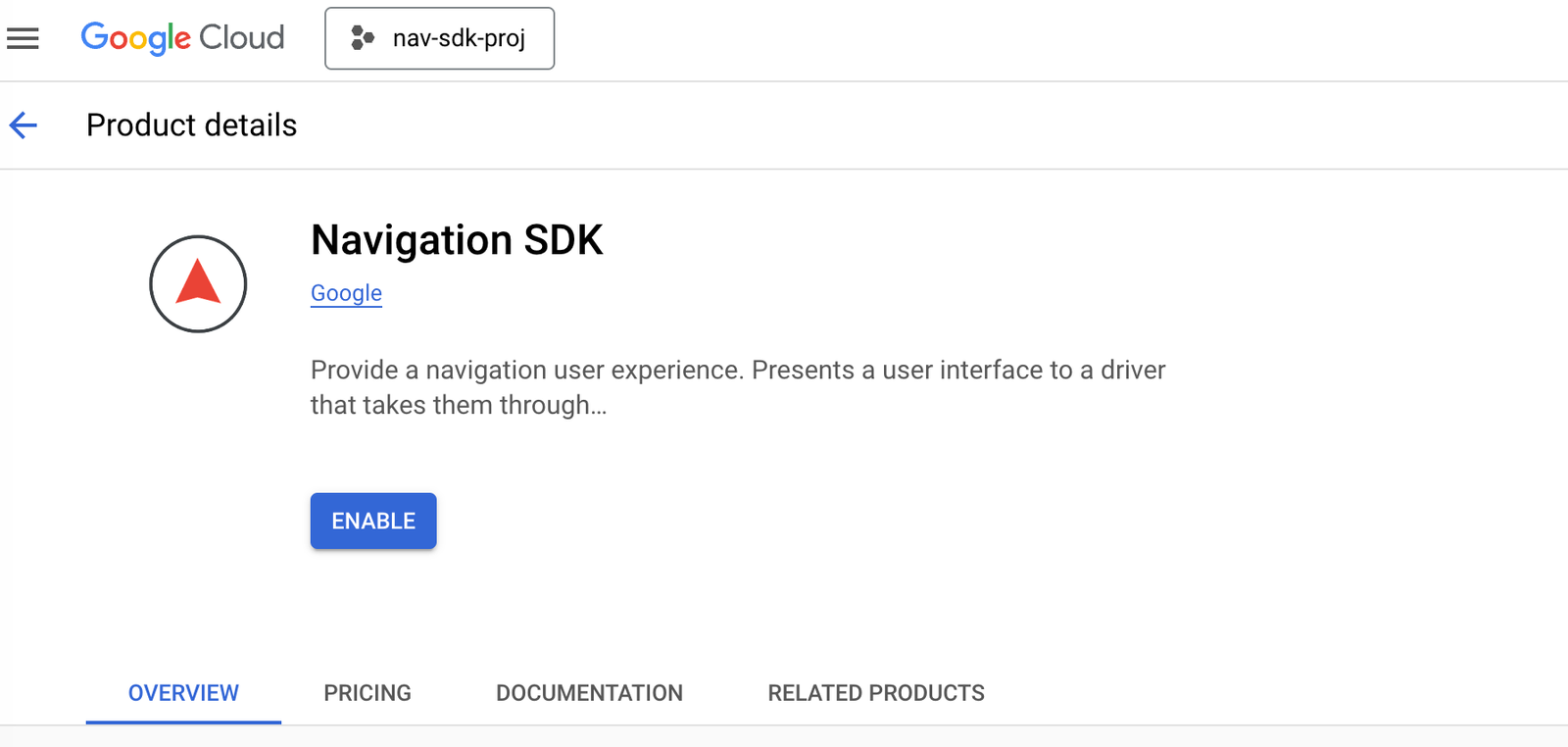Click the word Cloud in the header logo
Image resolution: width=1568 pixels, height=747 pixels.
click(x=241, y=38)
